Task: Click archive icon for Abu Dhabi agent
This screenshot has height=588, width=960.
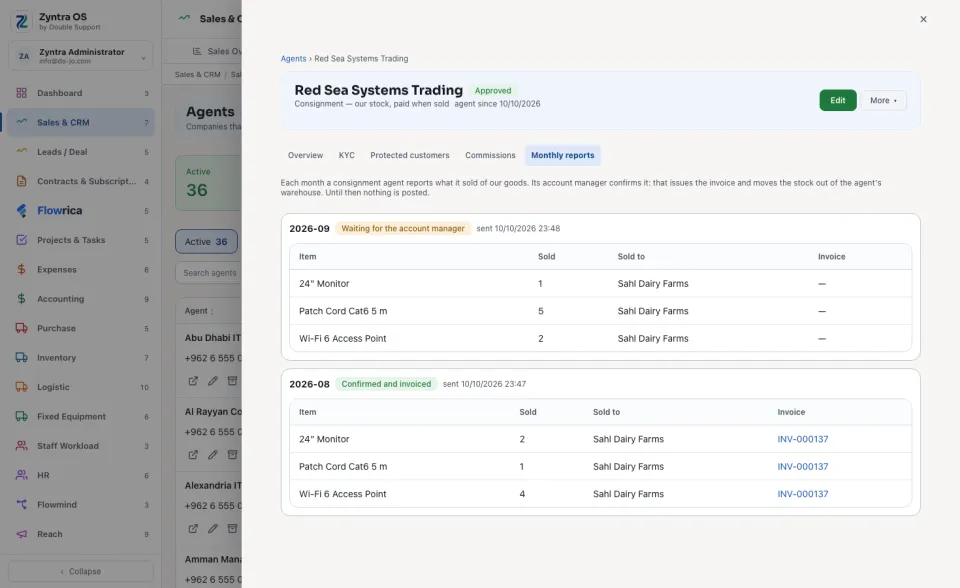Action: coord(232,381)
